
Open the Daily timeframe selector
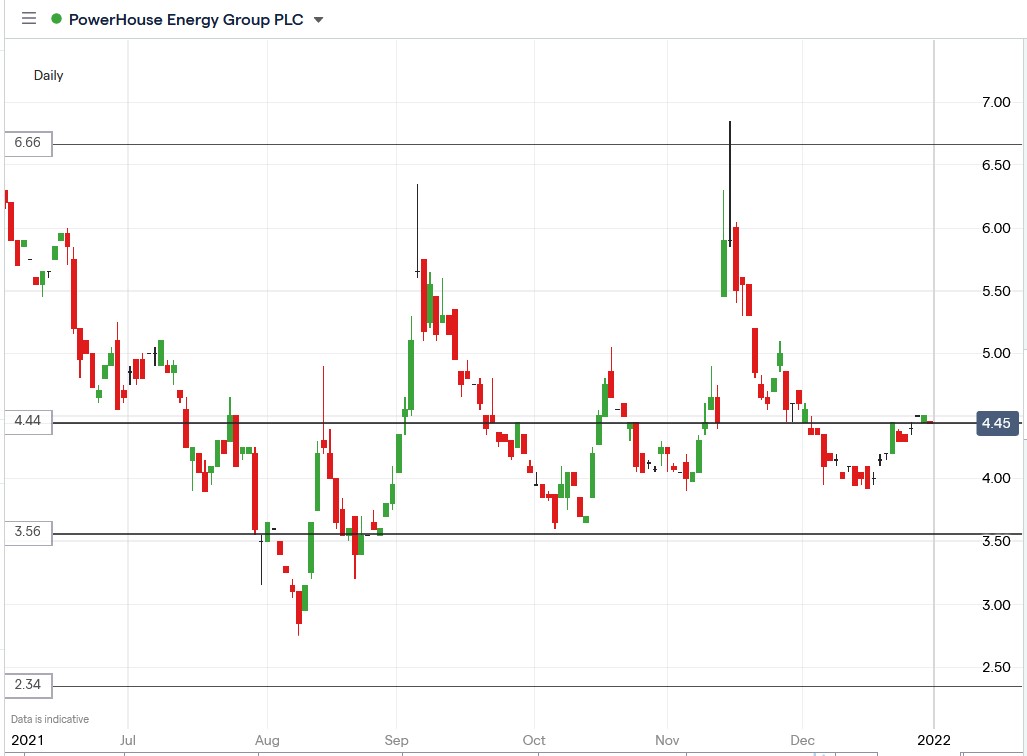pyautogui.click(x=49, y=75)
